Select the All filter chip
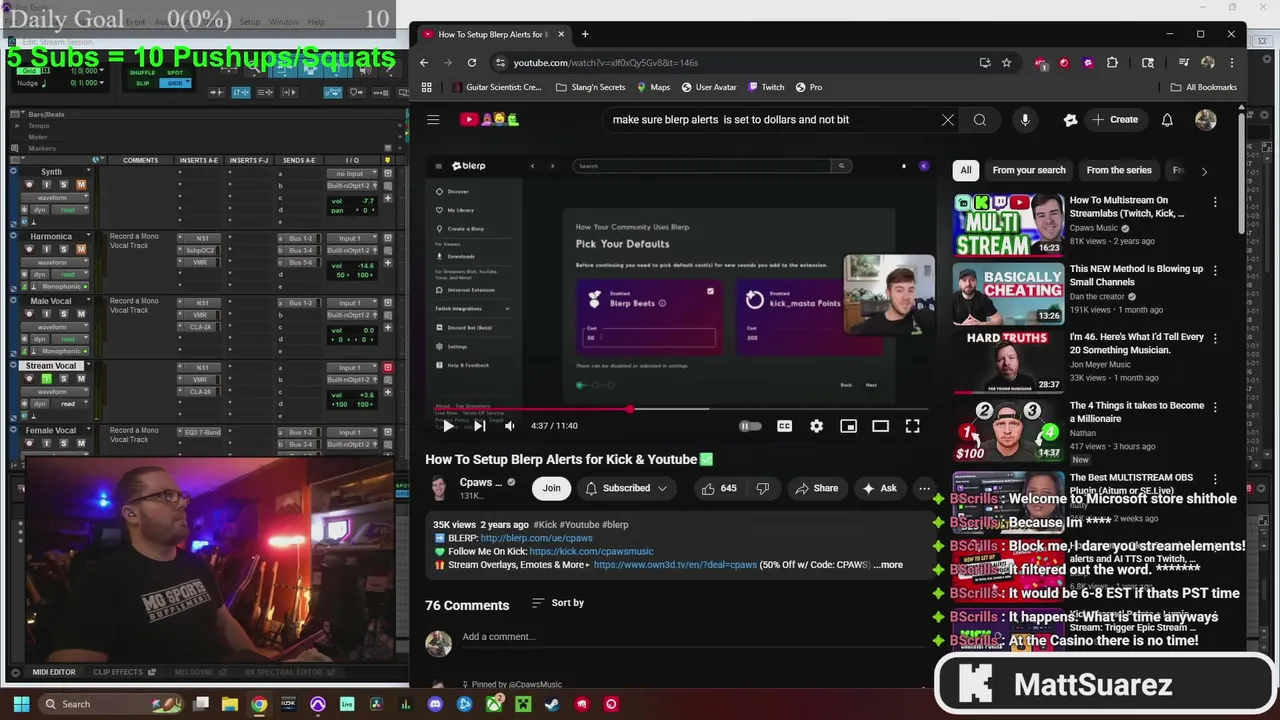Screen dimensions: 1280x720 (966, 170)
